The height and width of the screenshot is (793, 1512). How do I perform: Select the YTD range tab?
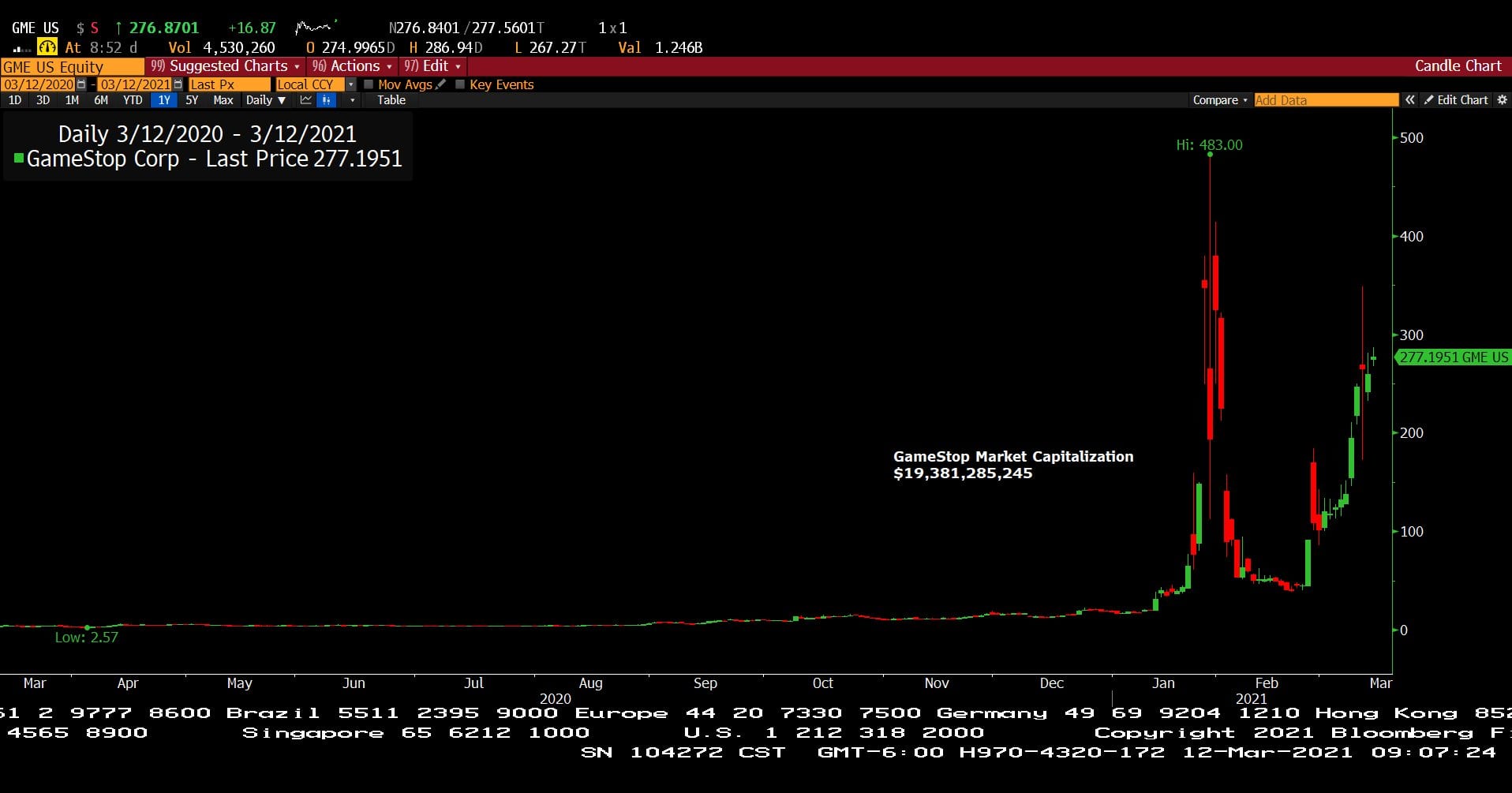pos(133,100)
